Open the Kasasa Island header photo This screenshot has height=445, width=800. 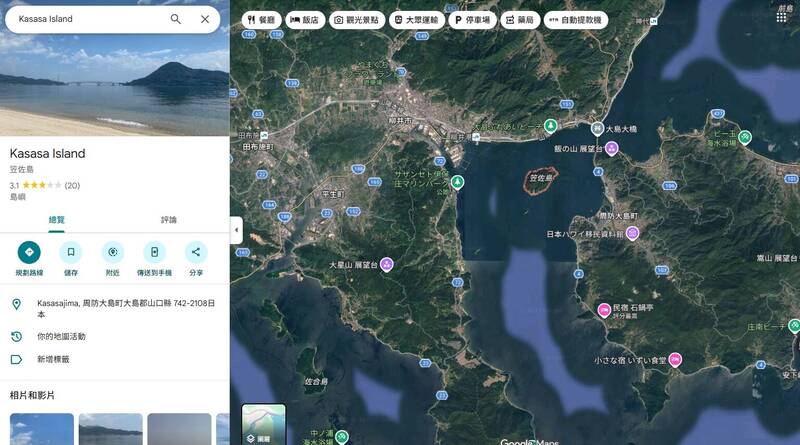tap(115, 84)
